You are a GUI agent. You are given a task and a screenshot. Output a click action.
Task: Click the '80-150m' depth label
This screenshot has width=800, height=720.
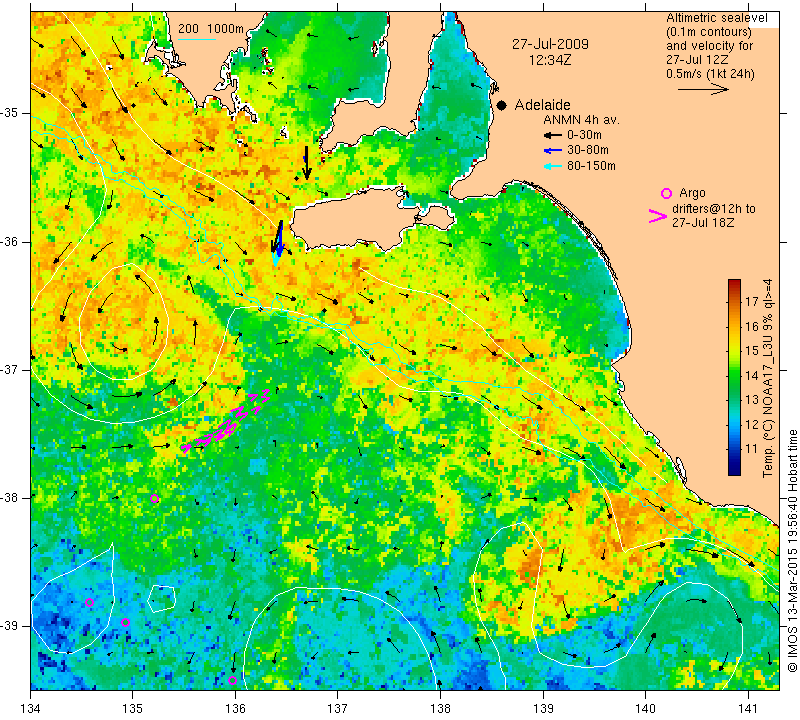pyautogui.click(x=591, y=166)
